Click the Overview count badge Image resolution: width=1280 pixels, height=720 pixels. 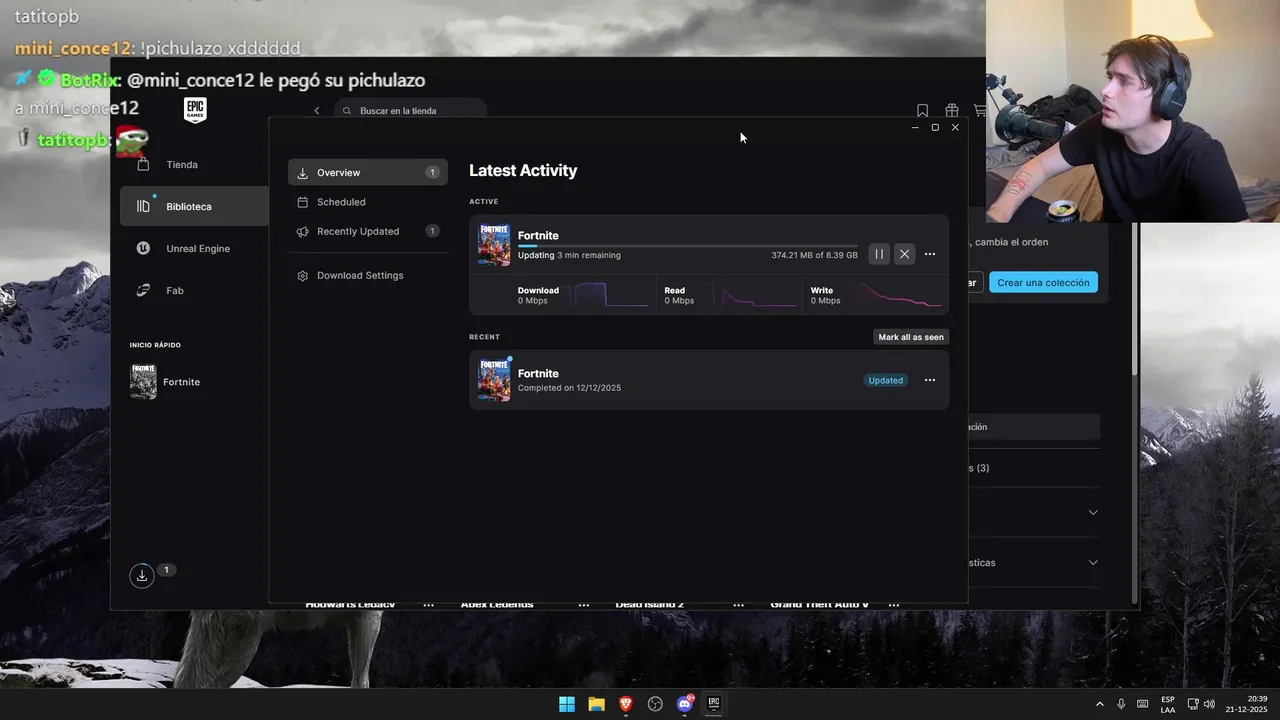[x=432, y=172]
